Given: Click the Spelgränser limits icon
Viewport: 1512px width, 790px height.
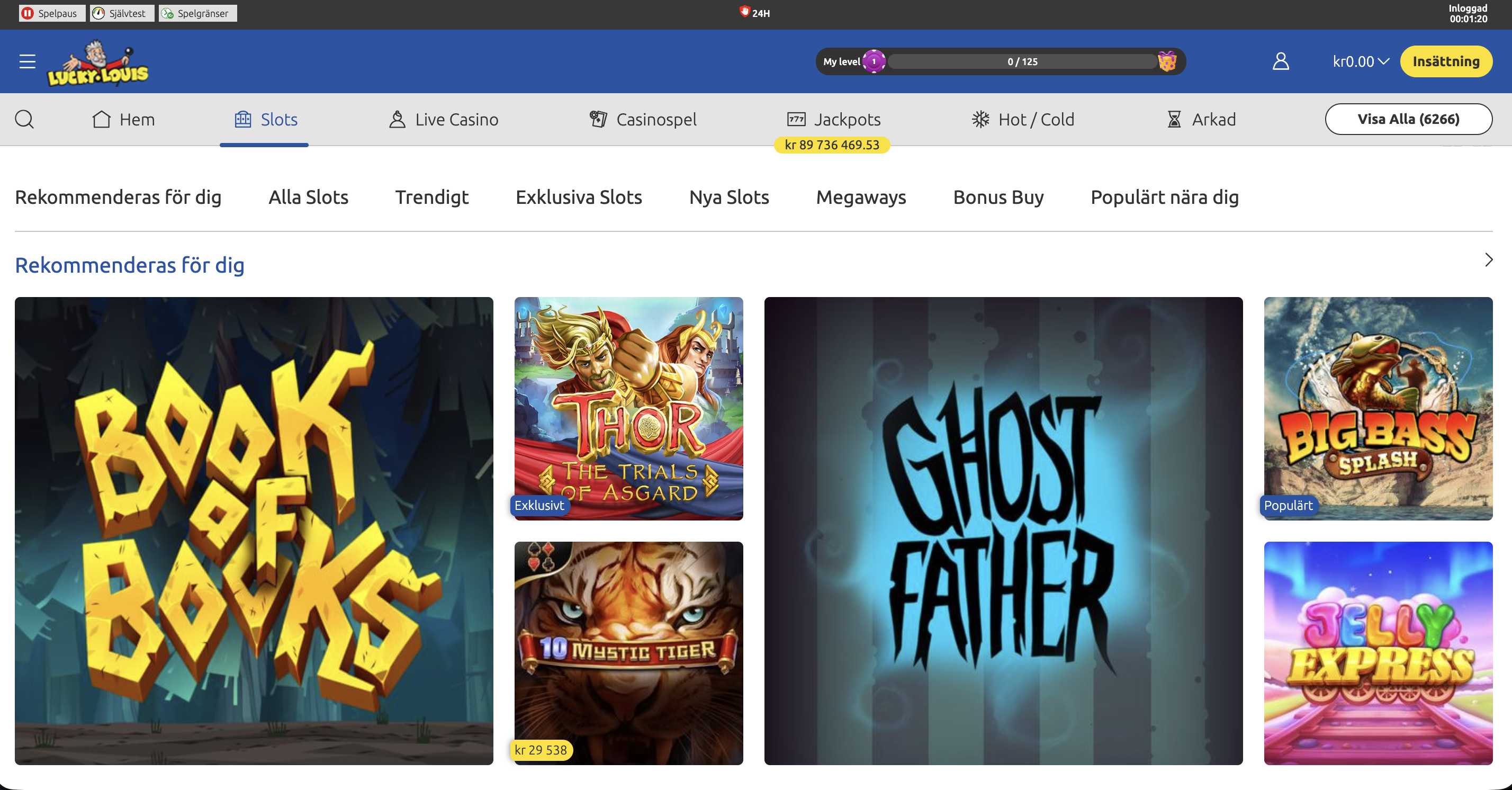Looking at the screenshot, I should tap(167, 13).
